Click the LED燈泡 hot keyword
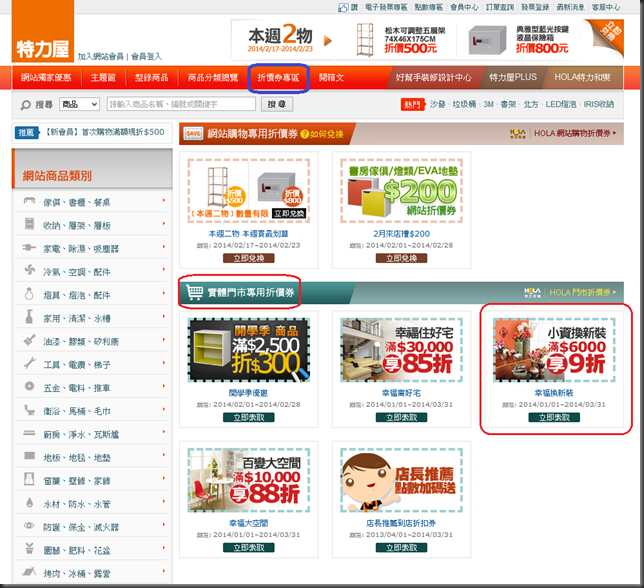644x588 pixels. click(x=561, y=105)
